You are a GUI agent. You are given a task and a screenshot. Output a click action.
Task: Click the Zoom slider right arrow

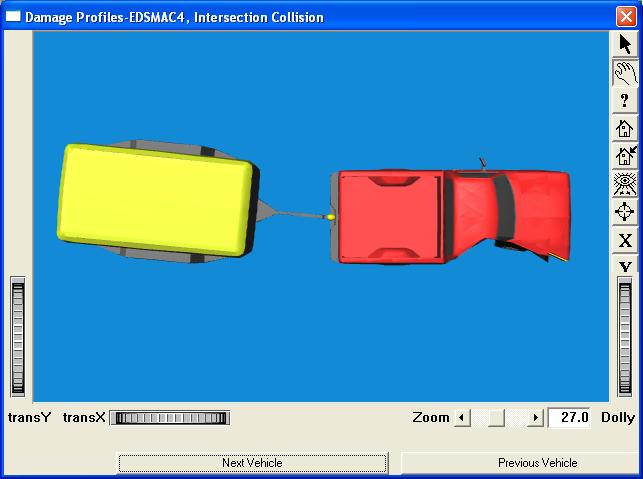[536, 418]
